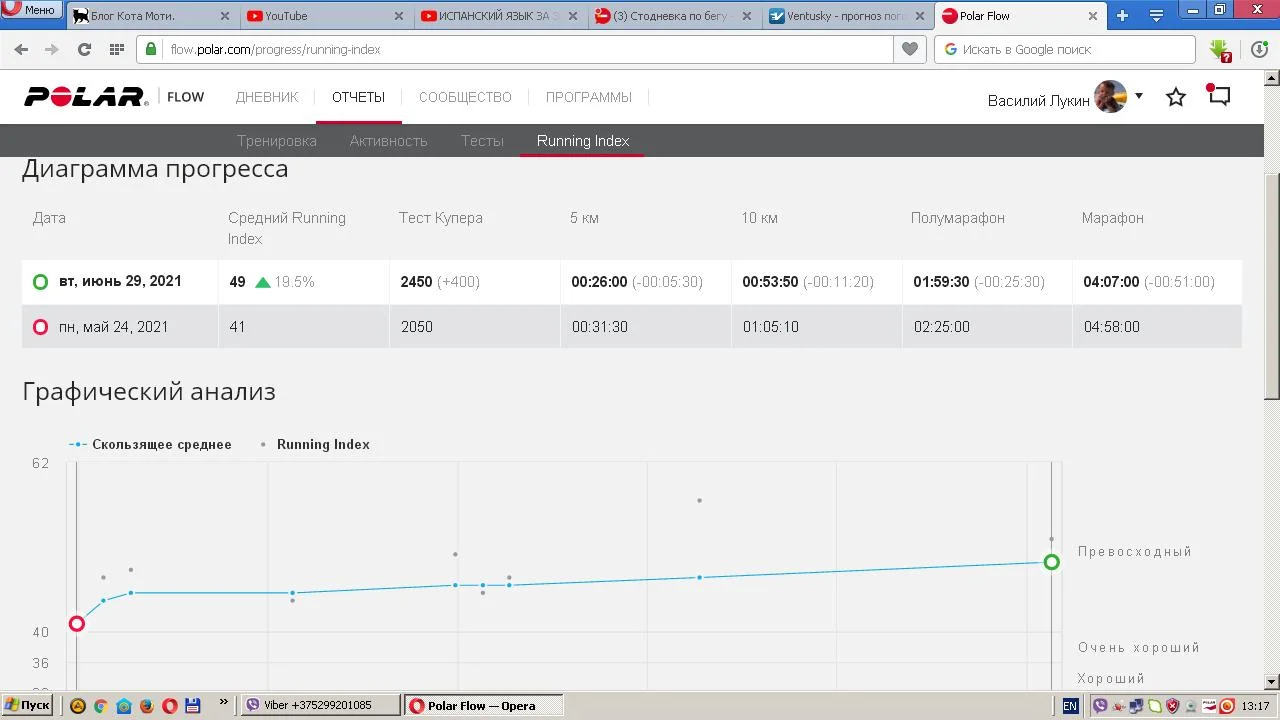Switch to YouTube tab
The image size is (1280, 720).
click(325, 16)
